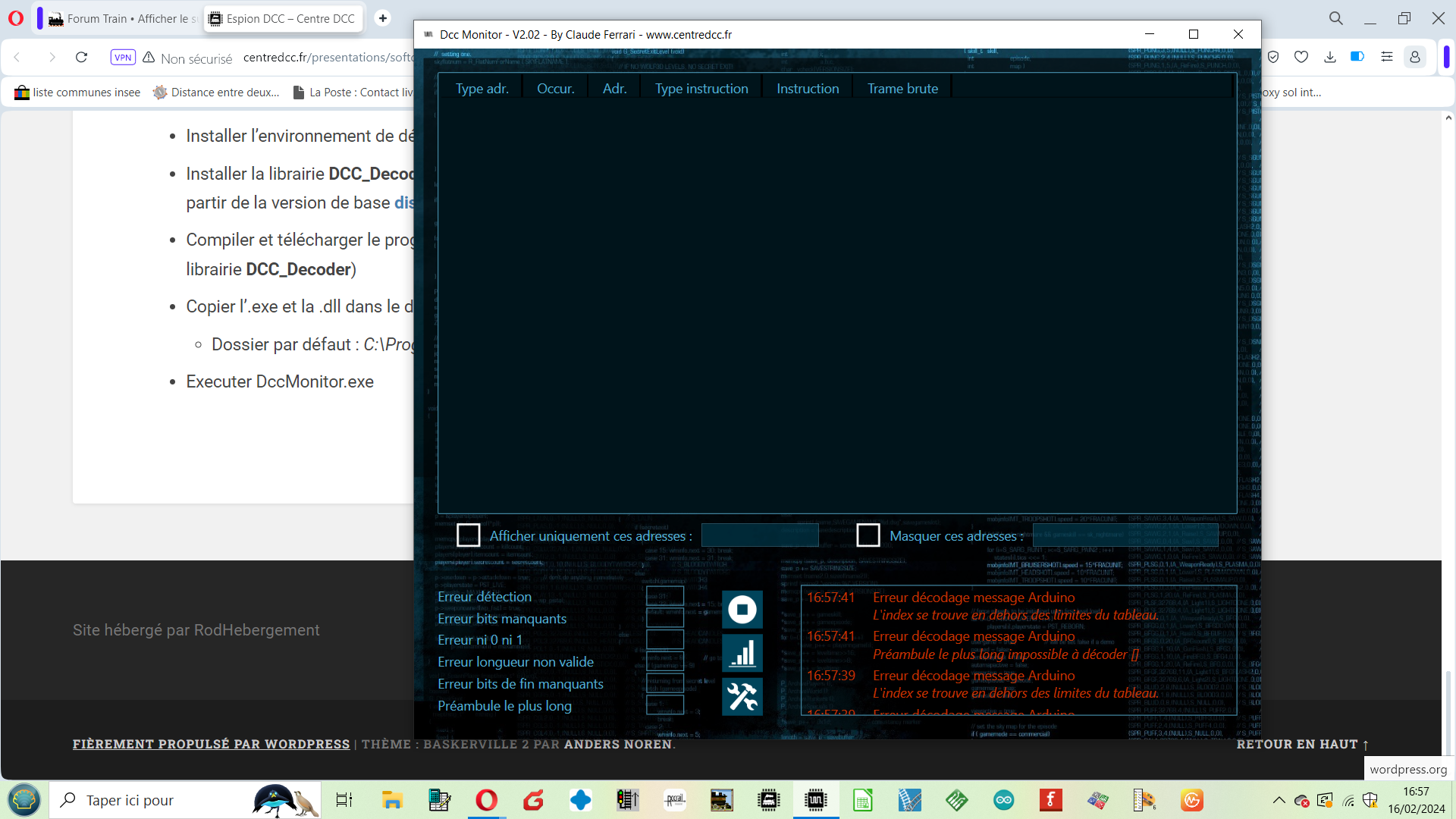The image size is (1456, 819).
Task: Click the show-only addresses input field
Action: pos(760,535)
